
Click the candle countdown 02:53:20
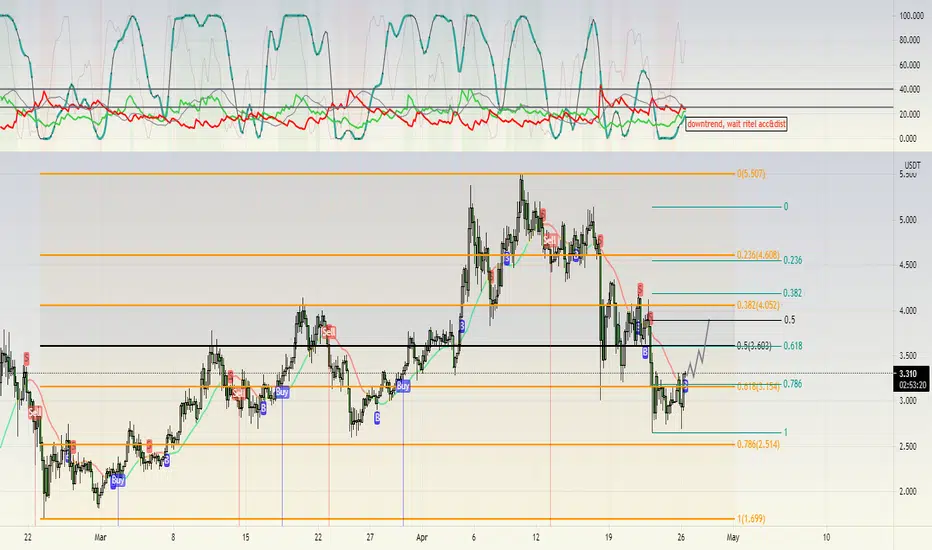913,385
